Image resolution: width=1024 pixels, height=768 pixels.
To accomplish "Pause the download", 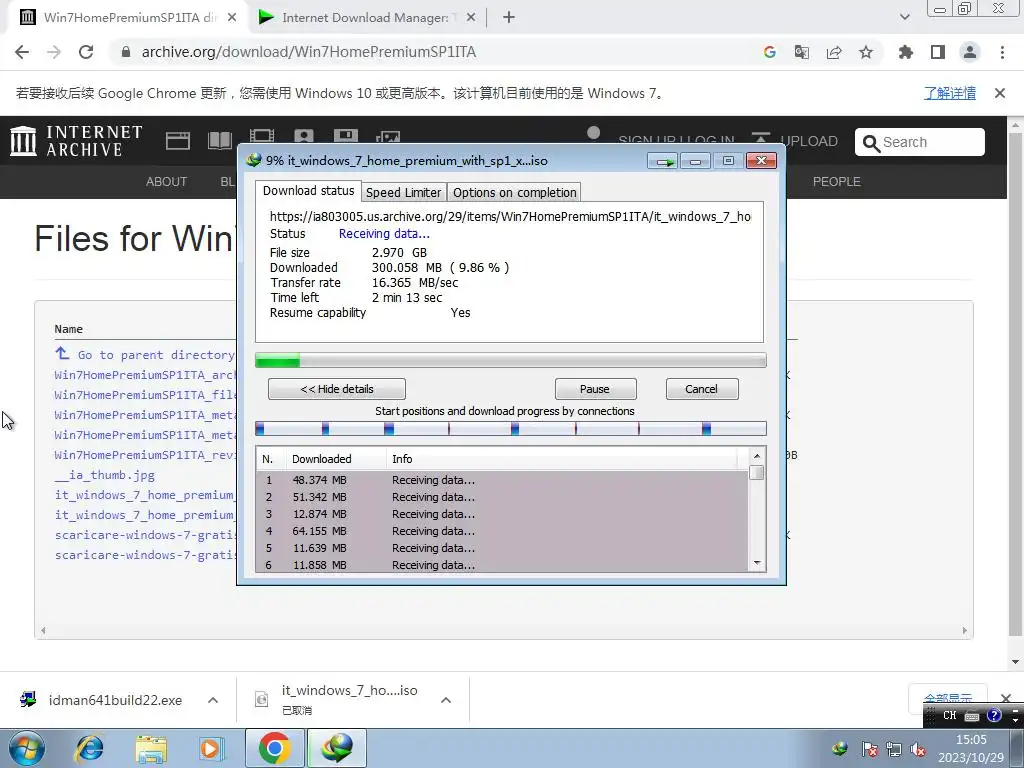I will pos(595,389).
